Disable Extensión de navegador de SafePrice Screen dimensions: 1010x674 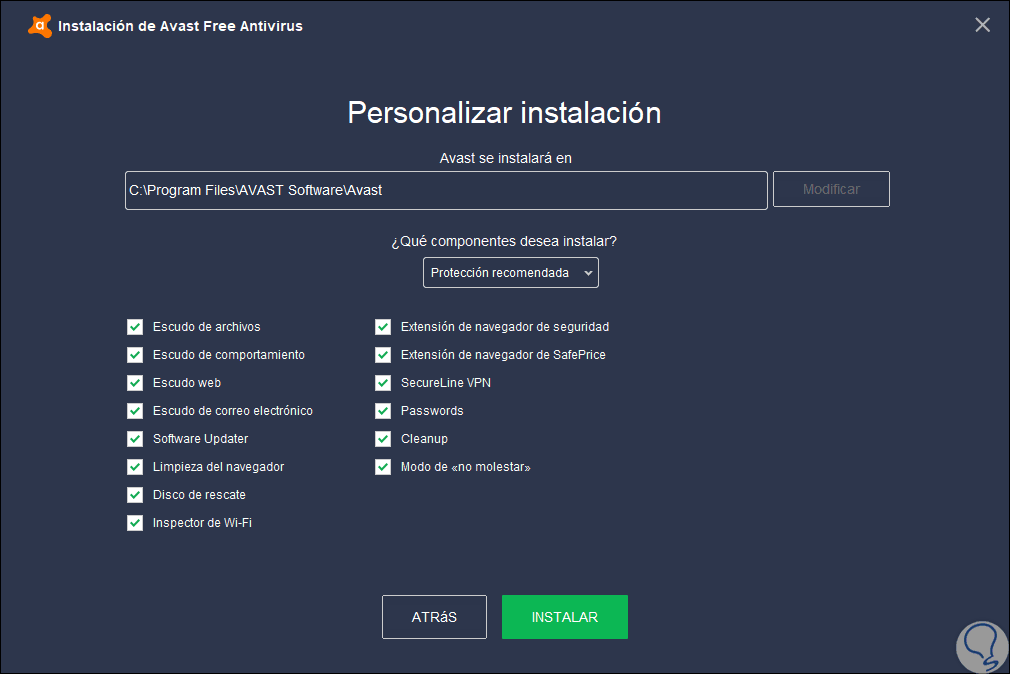pyautogui.click(x=383, y=355)
